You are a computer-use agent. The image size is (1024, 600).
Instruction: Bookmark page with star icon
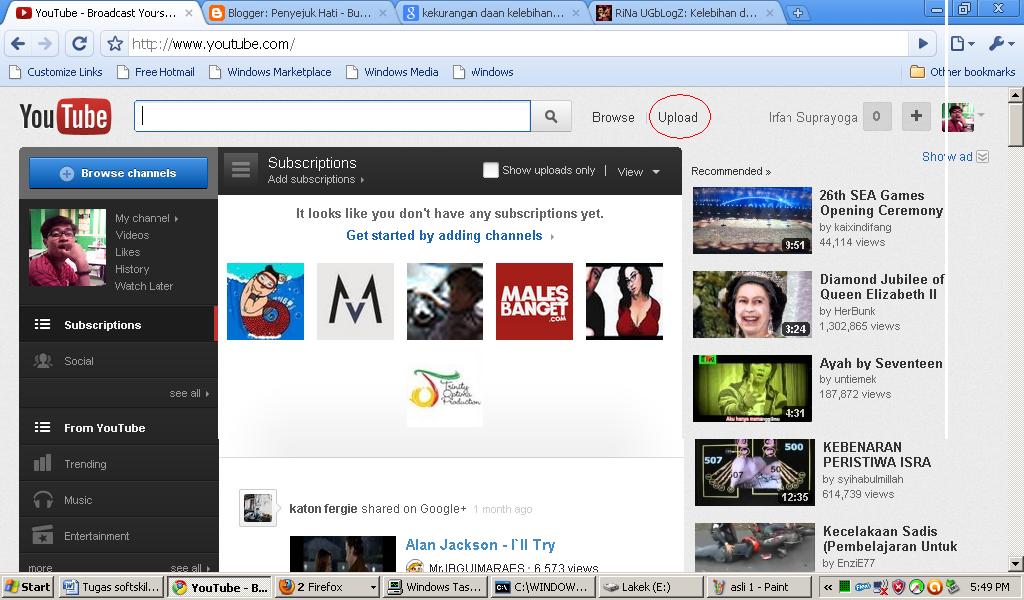click(115, 44)
